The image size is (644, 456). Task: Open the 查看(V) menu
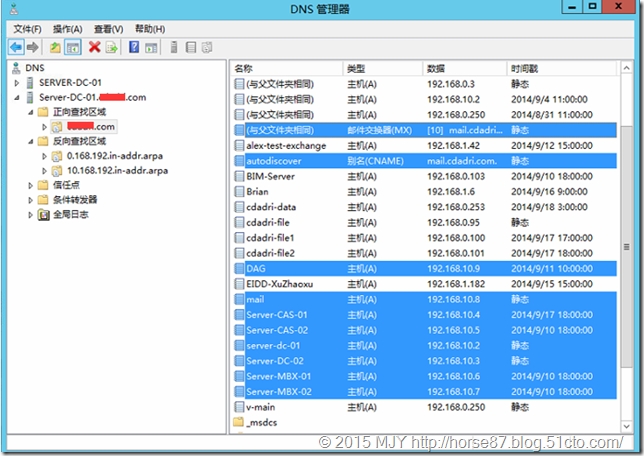[108, 29]
